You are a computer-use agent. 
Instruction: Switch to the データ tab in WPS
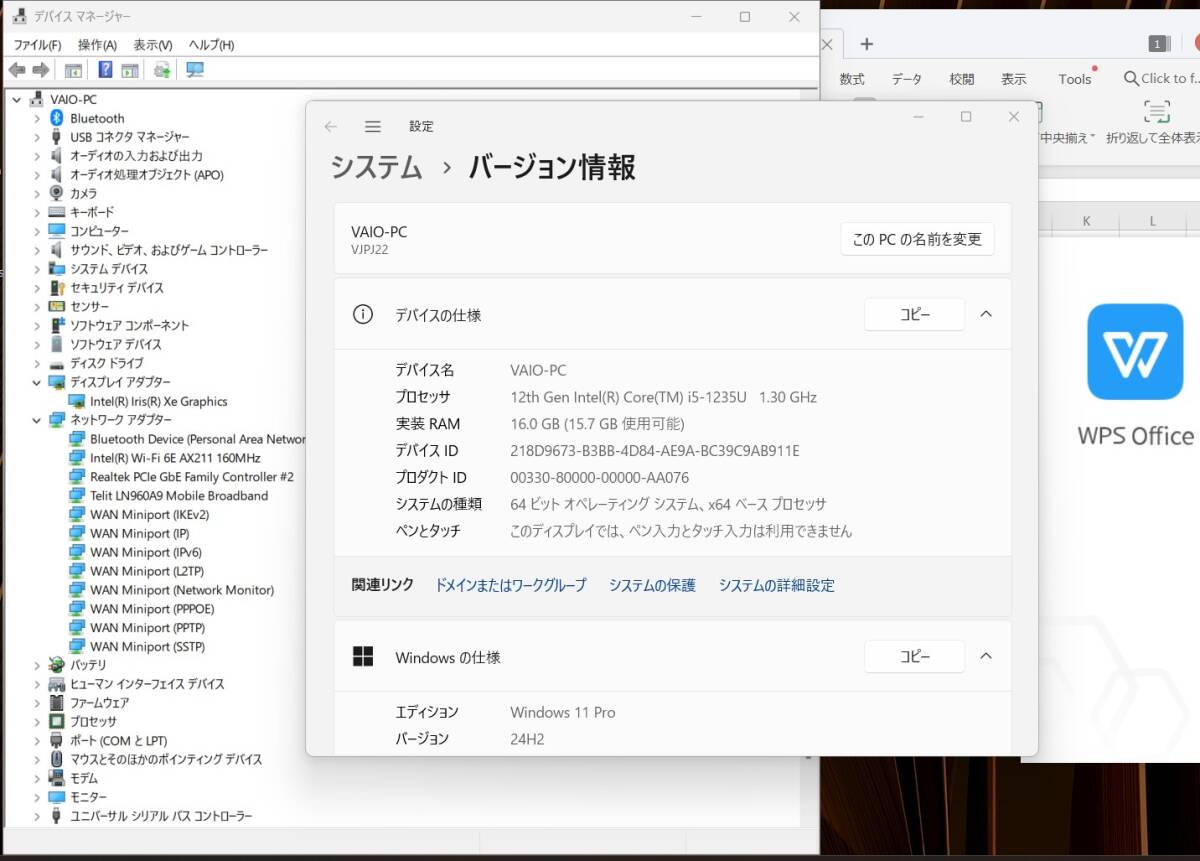tap(907, 79)
